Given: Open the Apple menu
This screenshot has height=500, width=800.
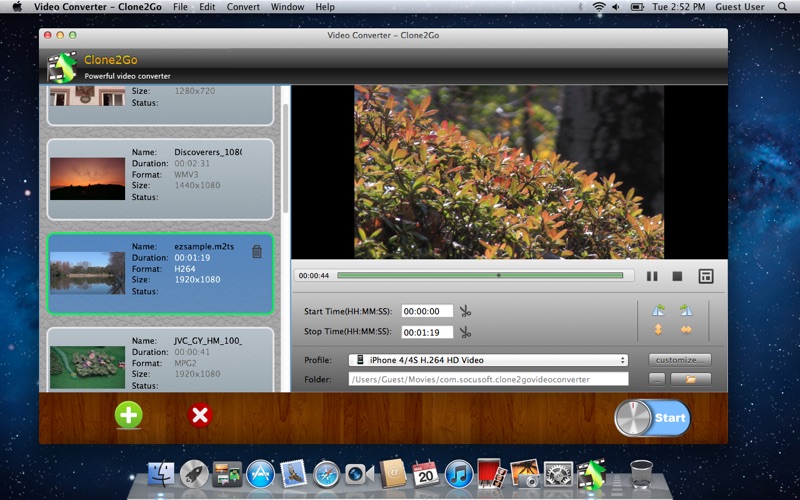Looking at the screenshot, I should (x=17, y=7).
